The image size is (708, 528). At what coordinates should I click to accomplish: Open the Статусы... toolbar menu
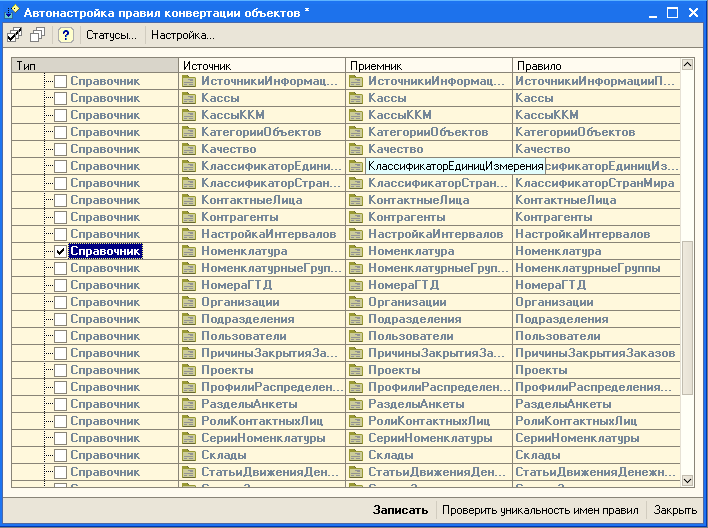(x=111, y=35)
